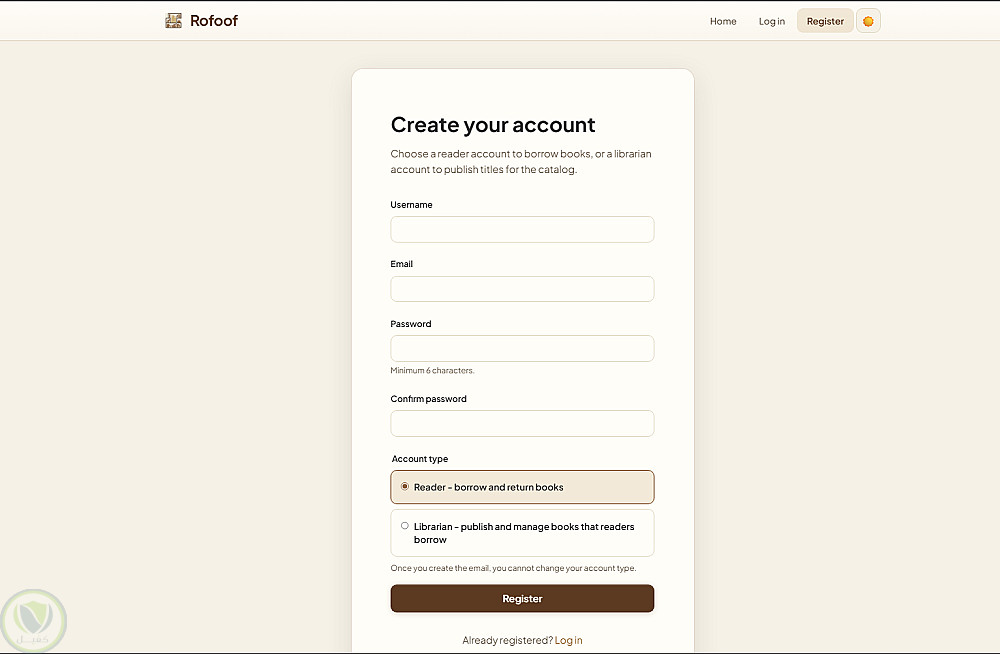Viewport: 1000px width, 654px height.
Task: Select the Reader radio button
Action: (x=405, y=487)
